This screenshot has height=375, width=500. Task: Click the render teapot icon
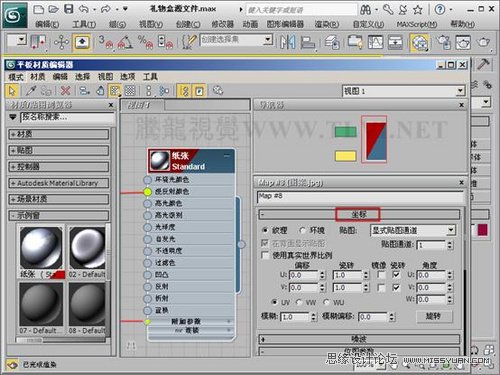483,42
